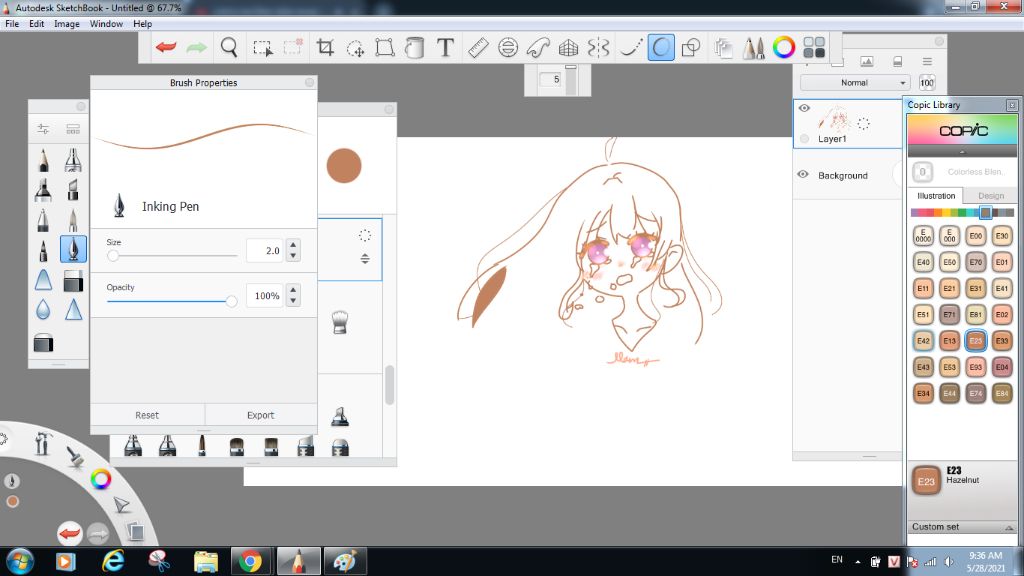Click the Reset button in Brush Properties
The width and height of the screenshot is (1024, 576).
pos(147,415)
